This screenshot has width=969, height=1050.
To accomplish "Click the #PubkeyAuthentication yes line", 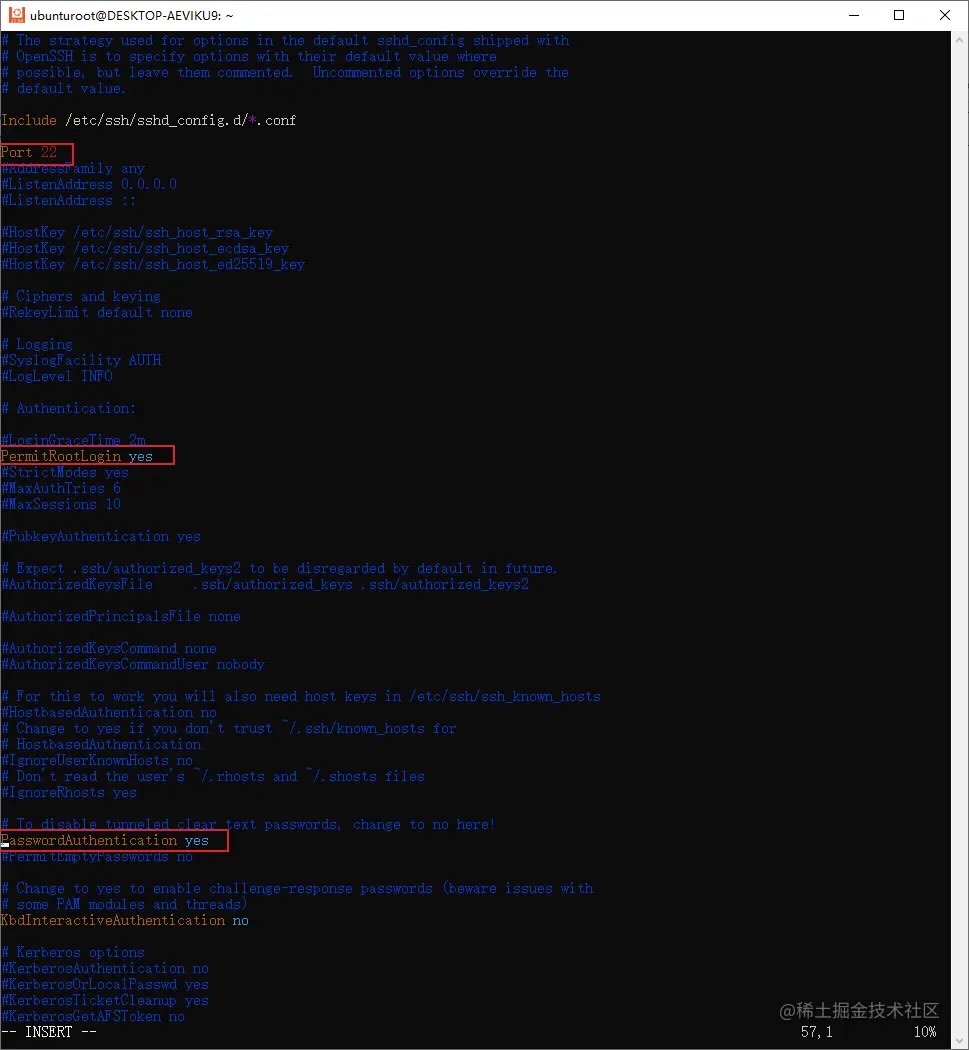I will click(98, 536).
